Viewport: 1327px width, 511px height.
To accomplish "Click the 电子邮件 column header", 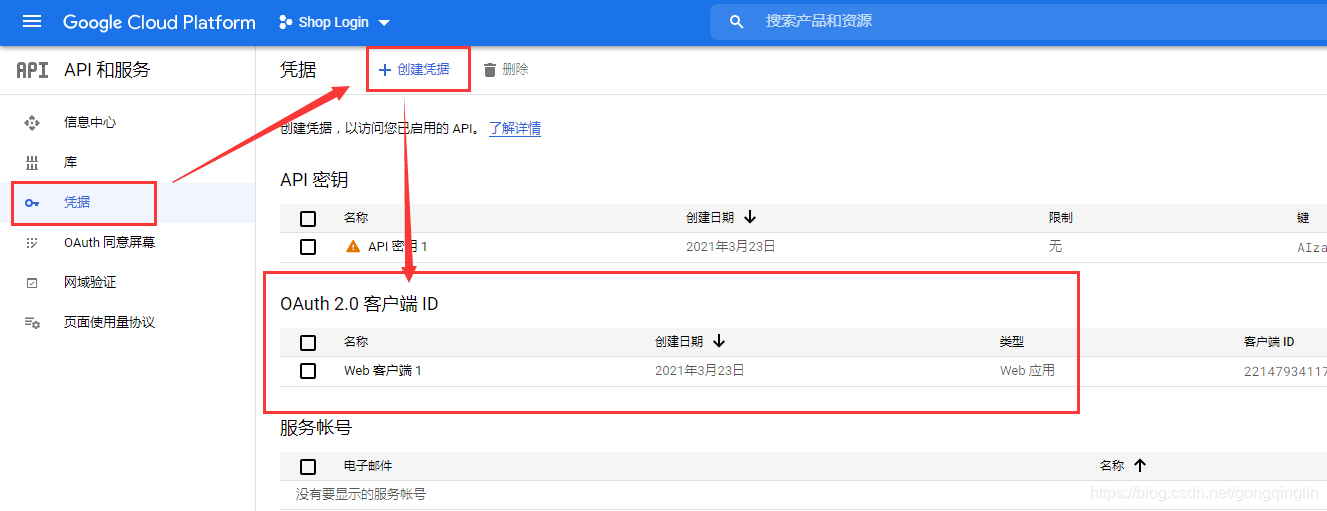I will [368, 466].
